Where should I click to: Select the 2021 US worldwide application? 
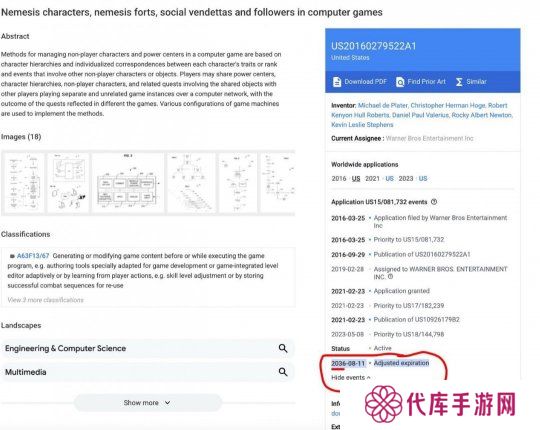pyautogui.click(x=390, y=178)
